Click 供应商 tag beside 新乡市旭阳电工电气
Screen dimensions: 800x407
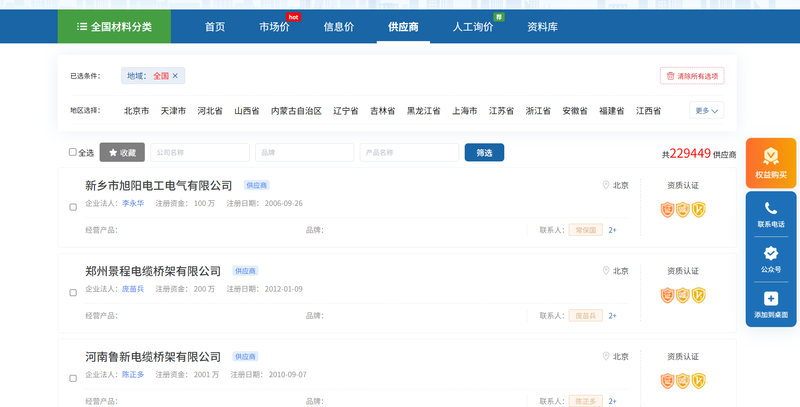pyautogui.click(x=257, y=185)
